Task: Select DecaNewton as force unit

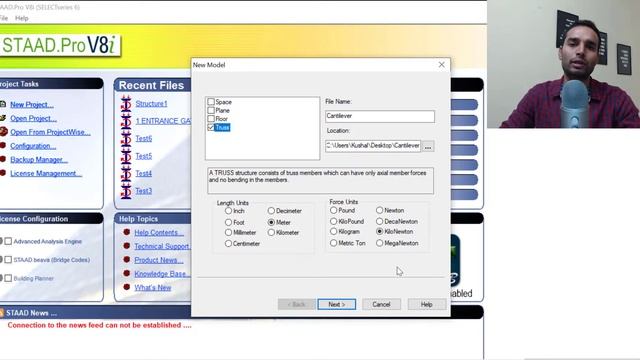Action: (379, 221)
